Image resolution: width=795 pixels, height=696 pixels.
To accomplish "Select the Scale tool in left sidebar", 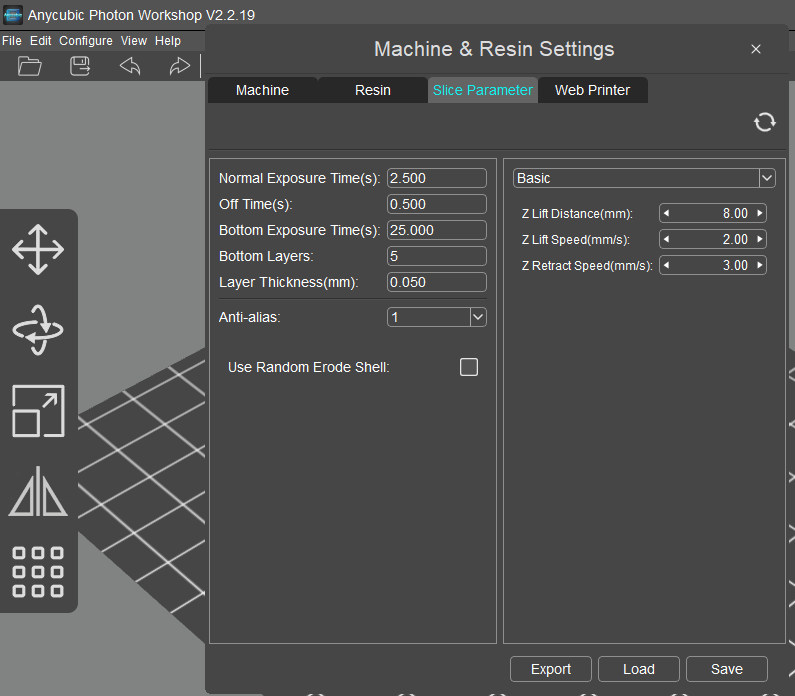I will pos(38,411).
